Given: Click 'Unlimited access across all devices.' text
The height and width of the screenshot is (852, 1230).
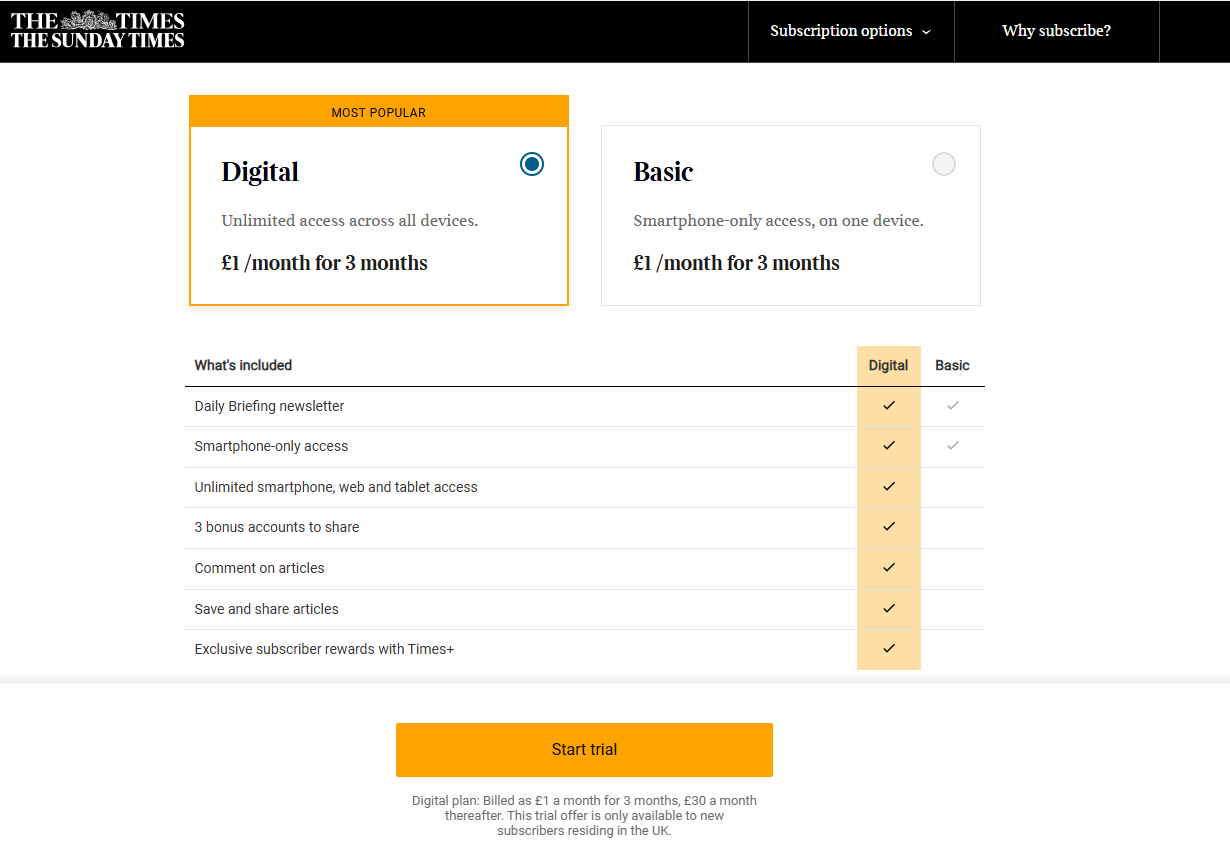Looking at the screenshot, I should [350, 221].
